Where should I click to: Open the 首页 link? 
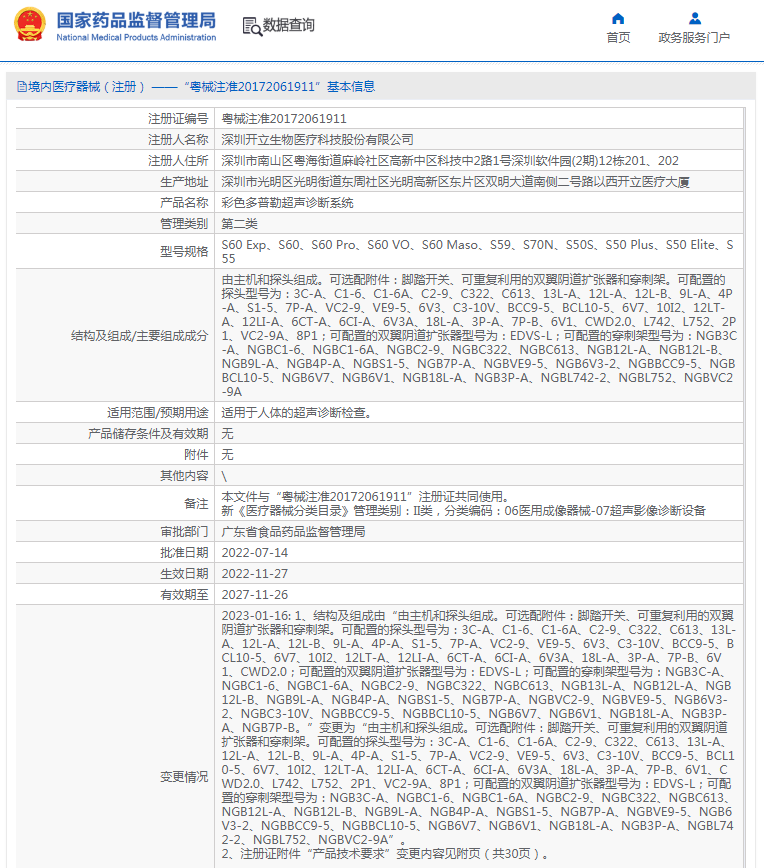coord(618,38)
